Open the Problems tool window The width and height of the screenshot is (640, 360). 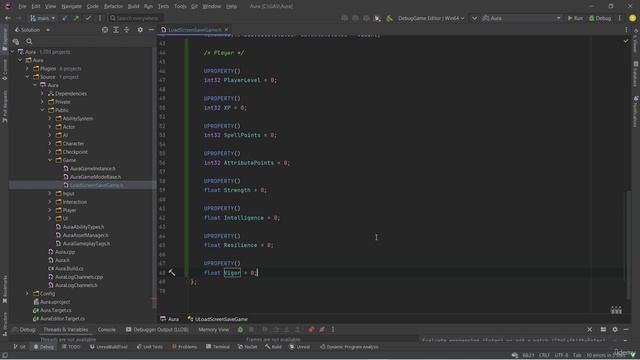click(x=184, y=347)
